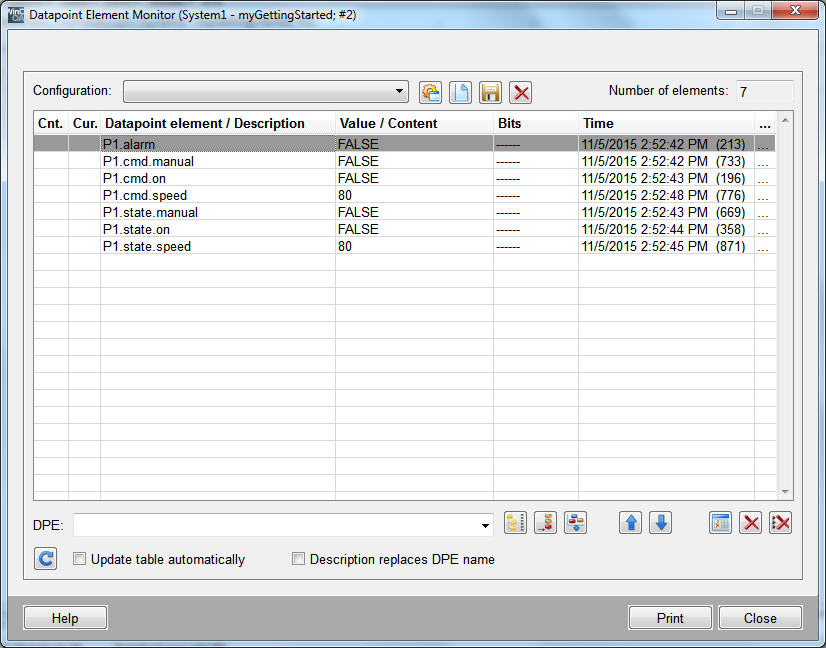This screenshot has width=826, height=648.
Task: Enable Update table automatically checkbox
Action: coord(80,560)
